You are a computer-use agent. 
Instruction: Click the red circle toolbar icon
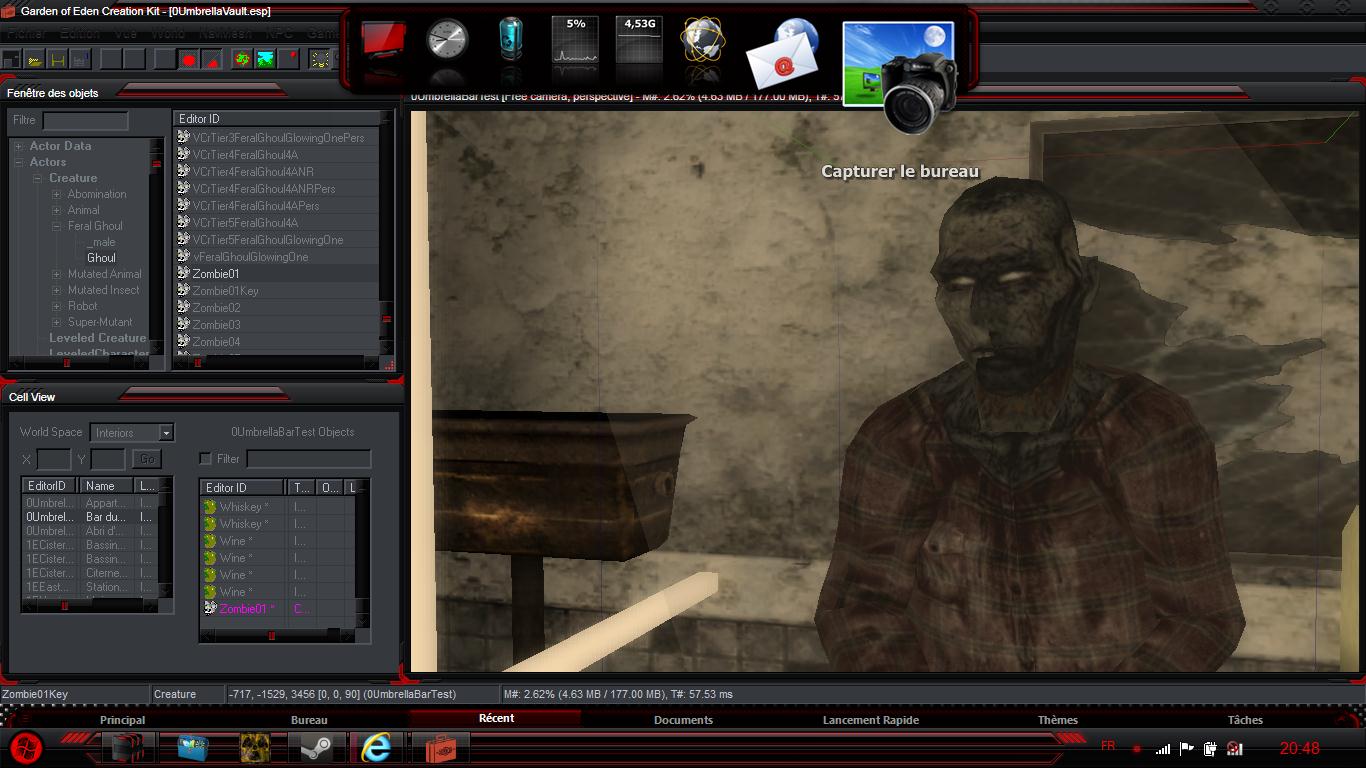coord(188,60)
